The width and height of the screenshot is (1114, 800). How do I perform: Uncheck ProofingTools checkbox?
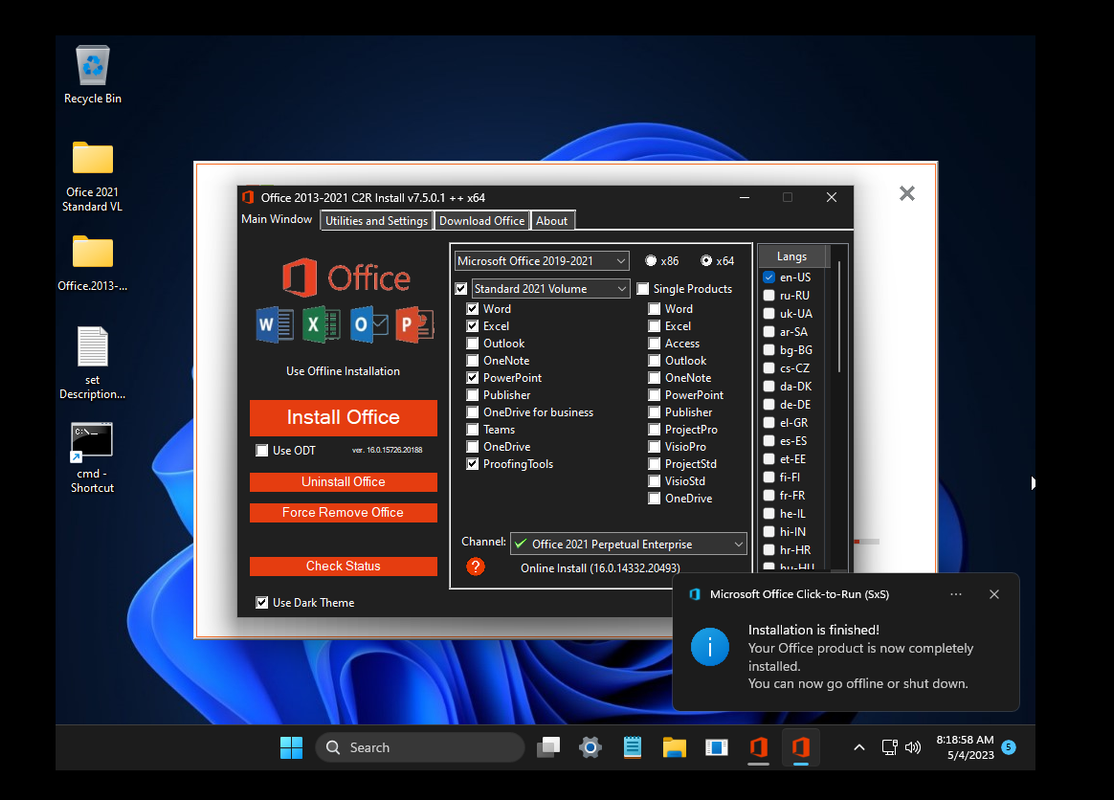click(x=472, y=464)
